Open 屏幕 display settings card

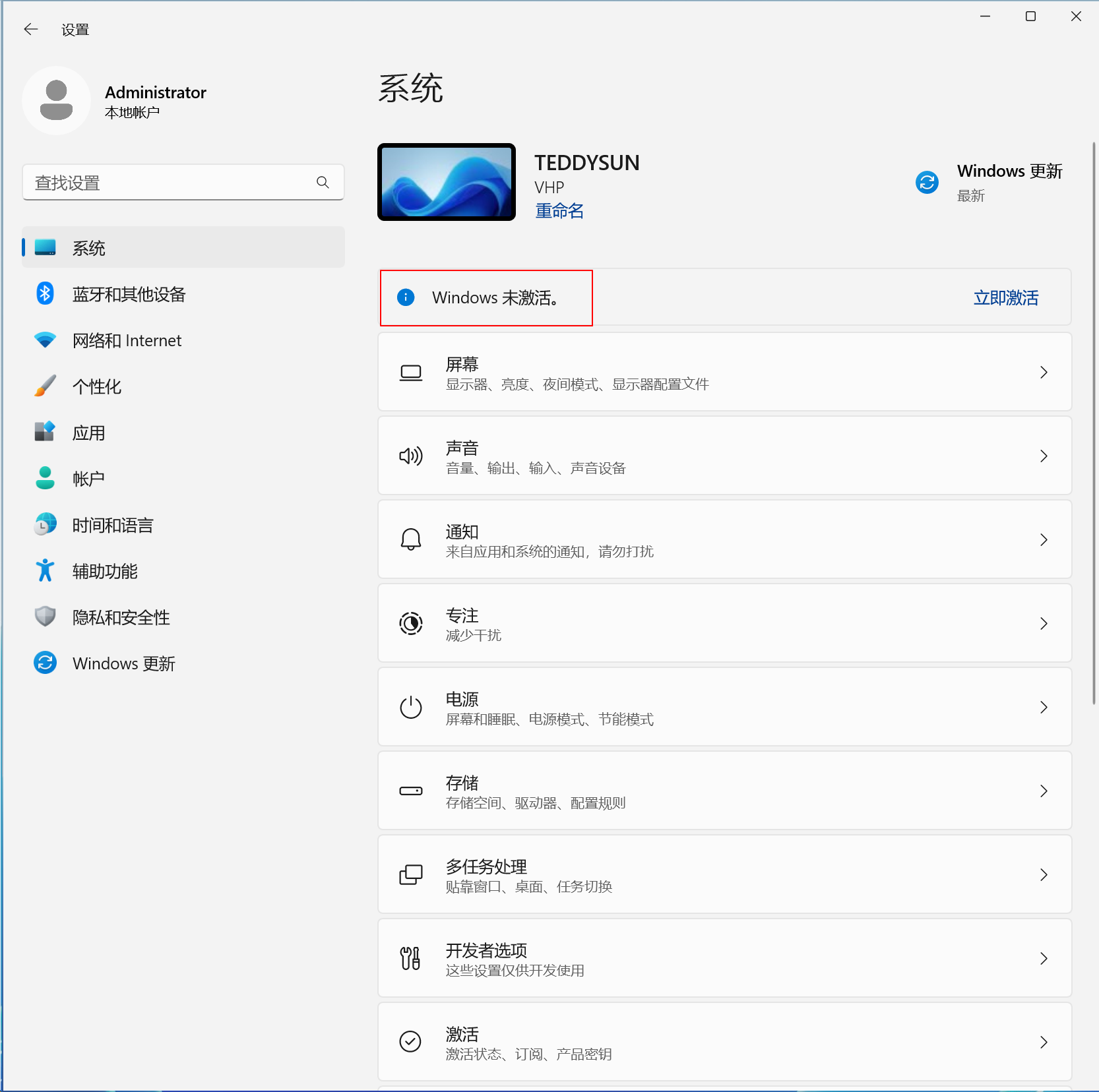(x=724, y=373)
